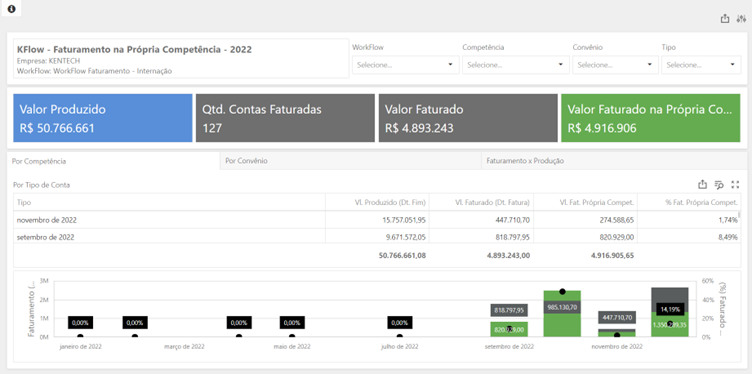Viewport: 752px width, 374px height.
Task: Click the green Valor Faturado na Própria card
Action: (x=651, y=118)
